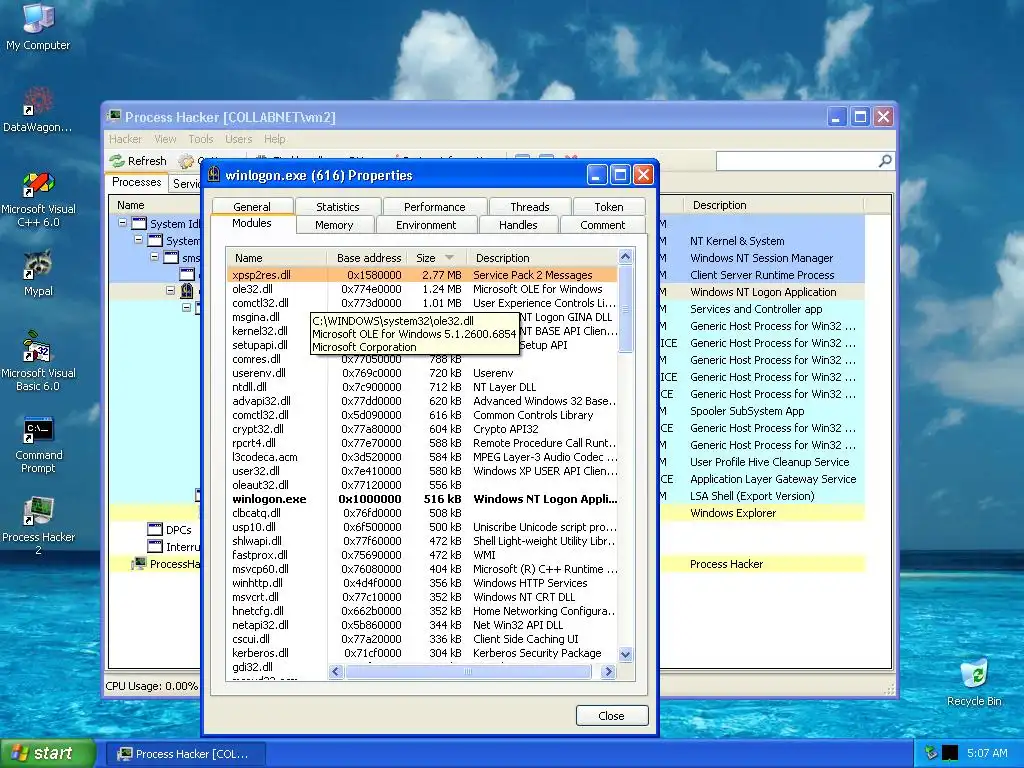Sort modules by Base address column header
This screenshot has height=768, width=1024.
pos(369,257)
